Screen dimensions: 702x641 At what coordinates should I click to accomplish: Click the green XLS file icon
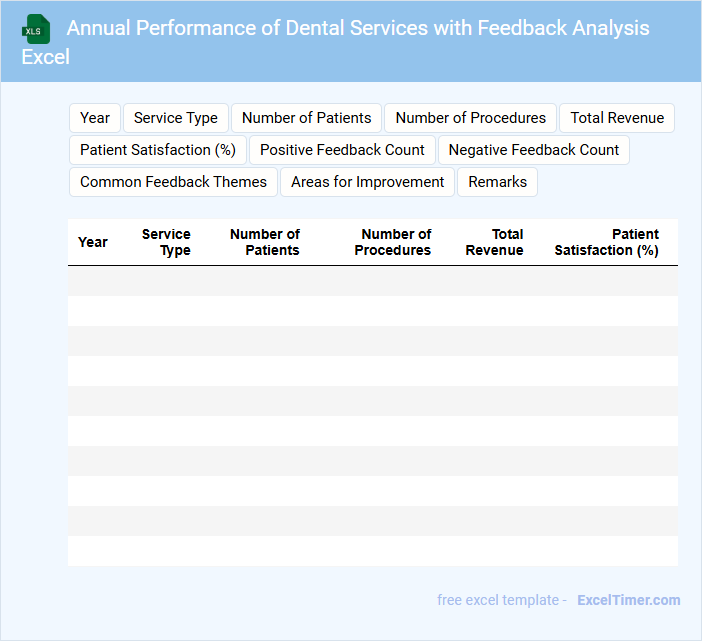click(x=36, y=29)
